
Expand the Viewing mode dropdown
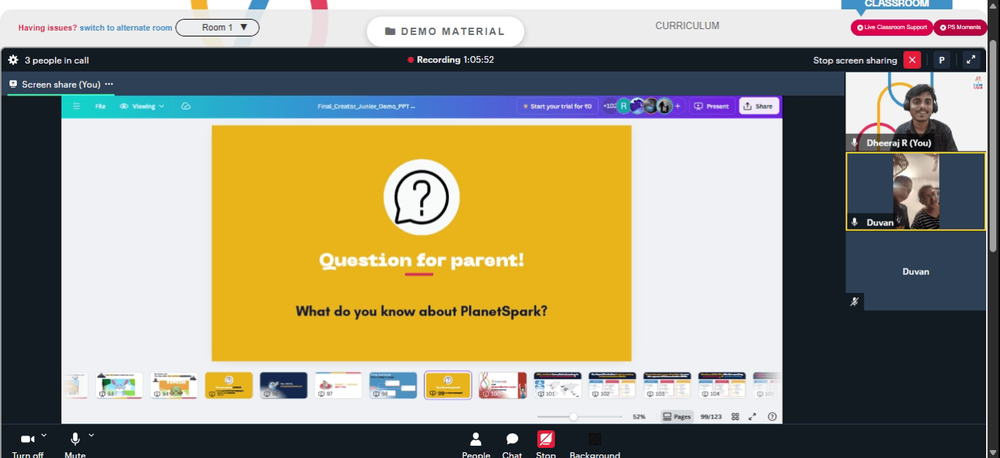(x=142, y=107)
